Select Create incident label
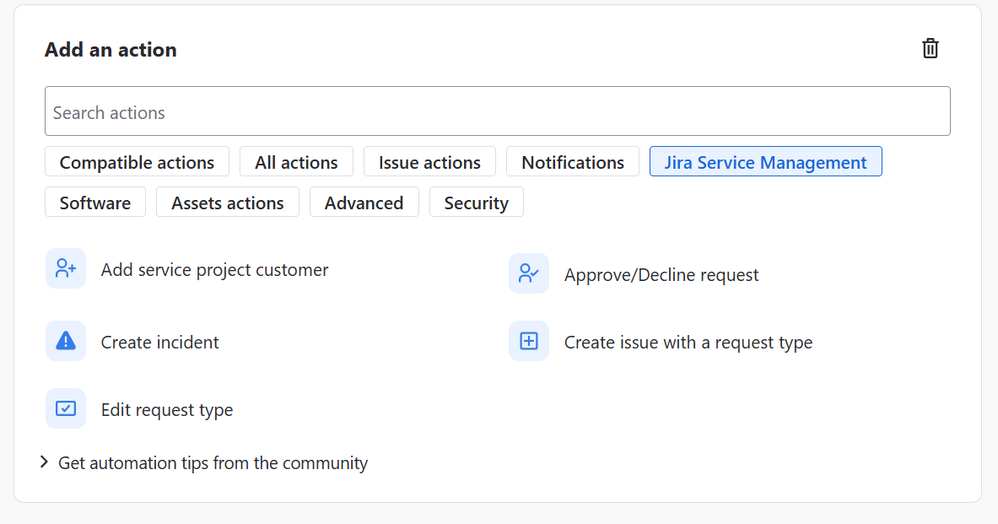Screen dimensions: 998x524 tap(160, 342)
